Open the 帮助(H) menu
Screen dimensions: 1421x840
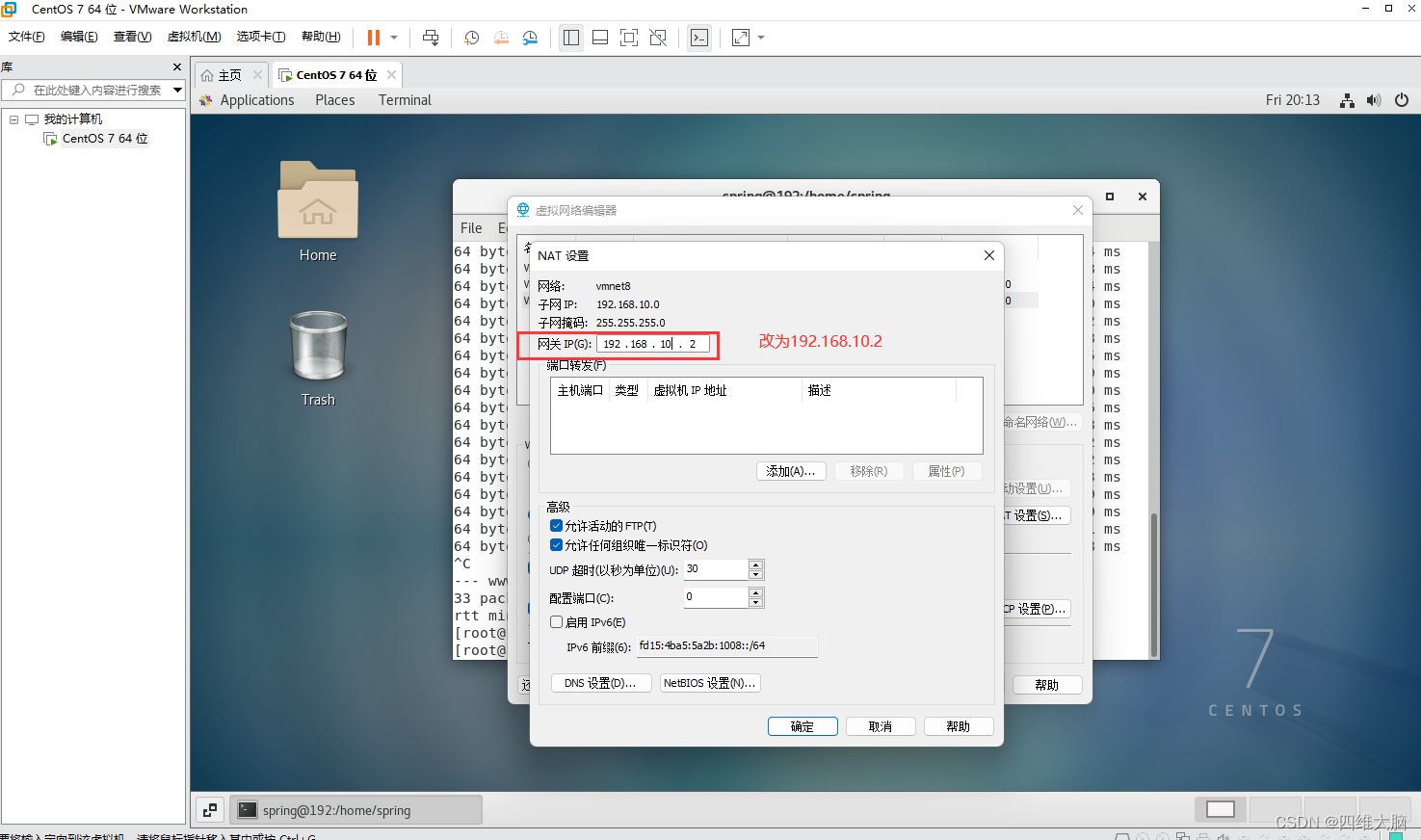click(x=321, y=37)
